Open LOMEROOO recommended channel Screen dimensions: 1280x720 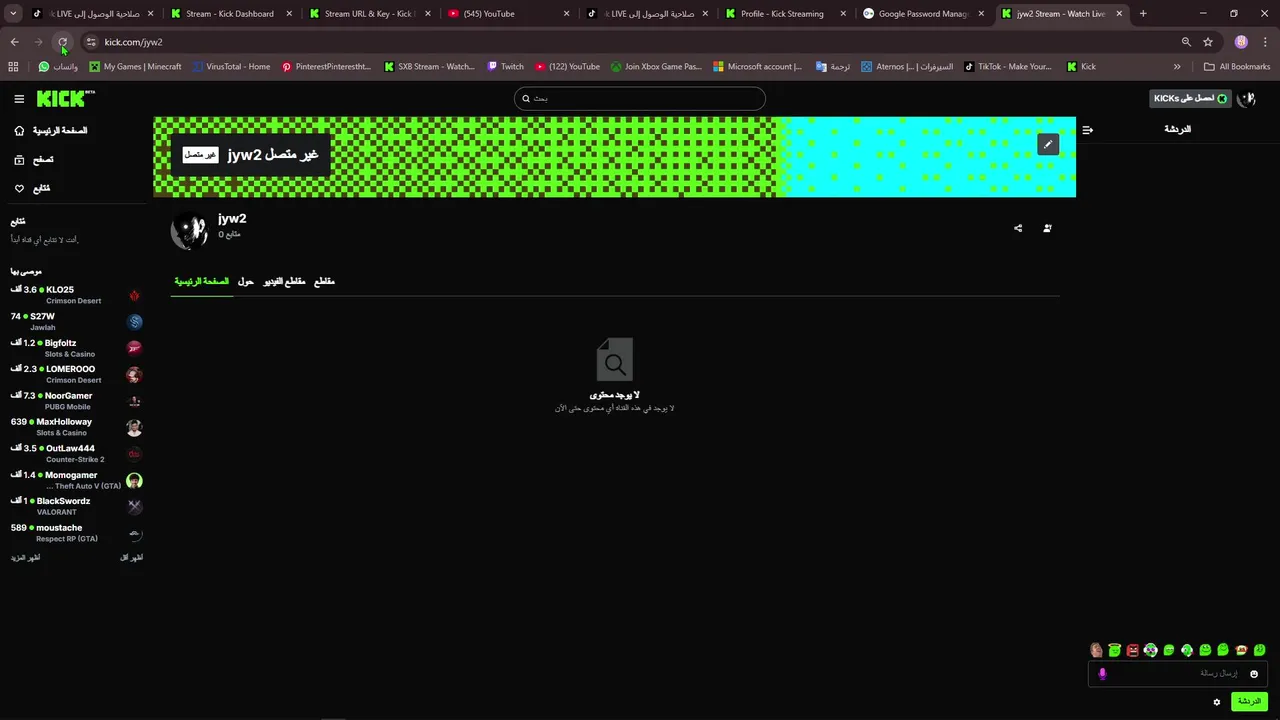76,374
